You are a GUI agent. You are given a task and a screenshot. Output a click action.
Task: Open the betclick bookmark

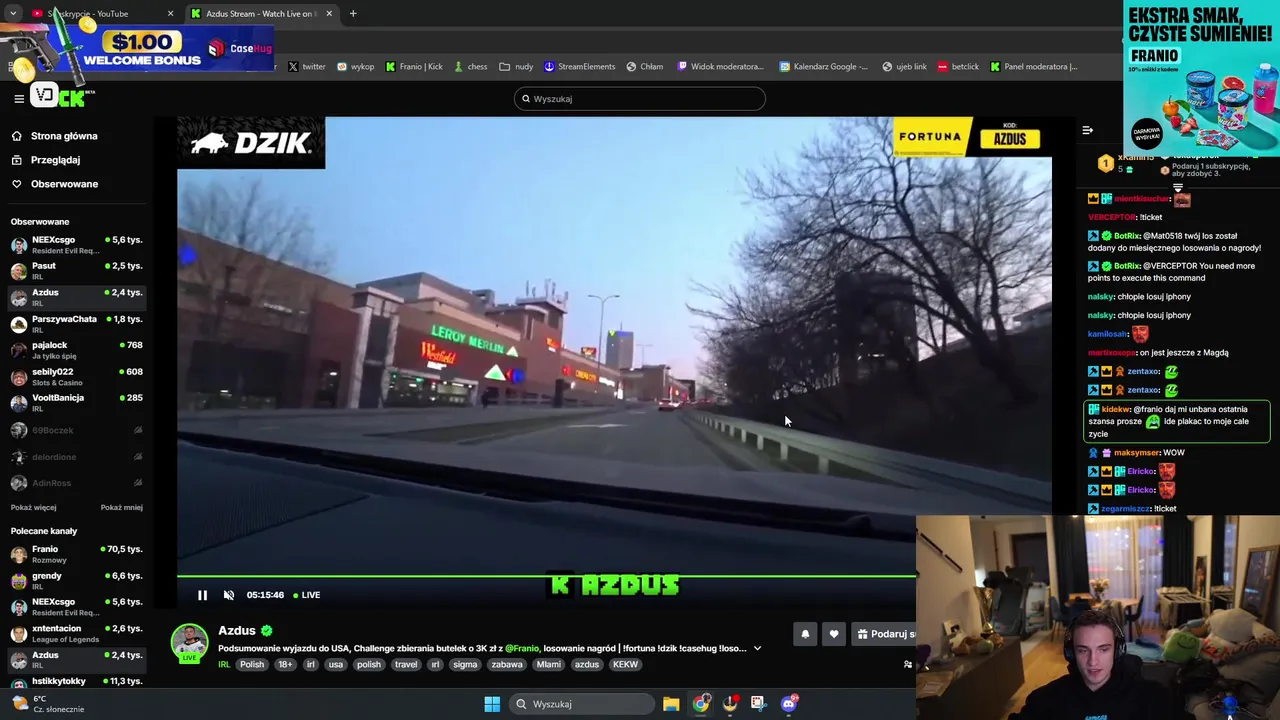click(958, 67)
